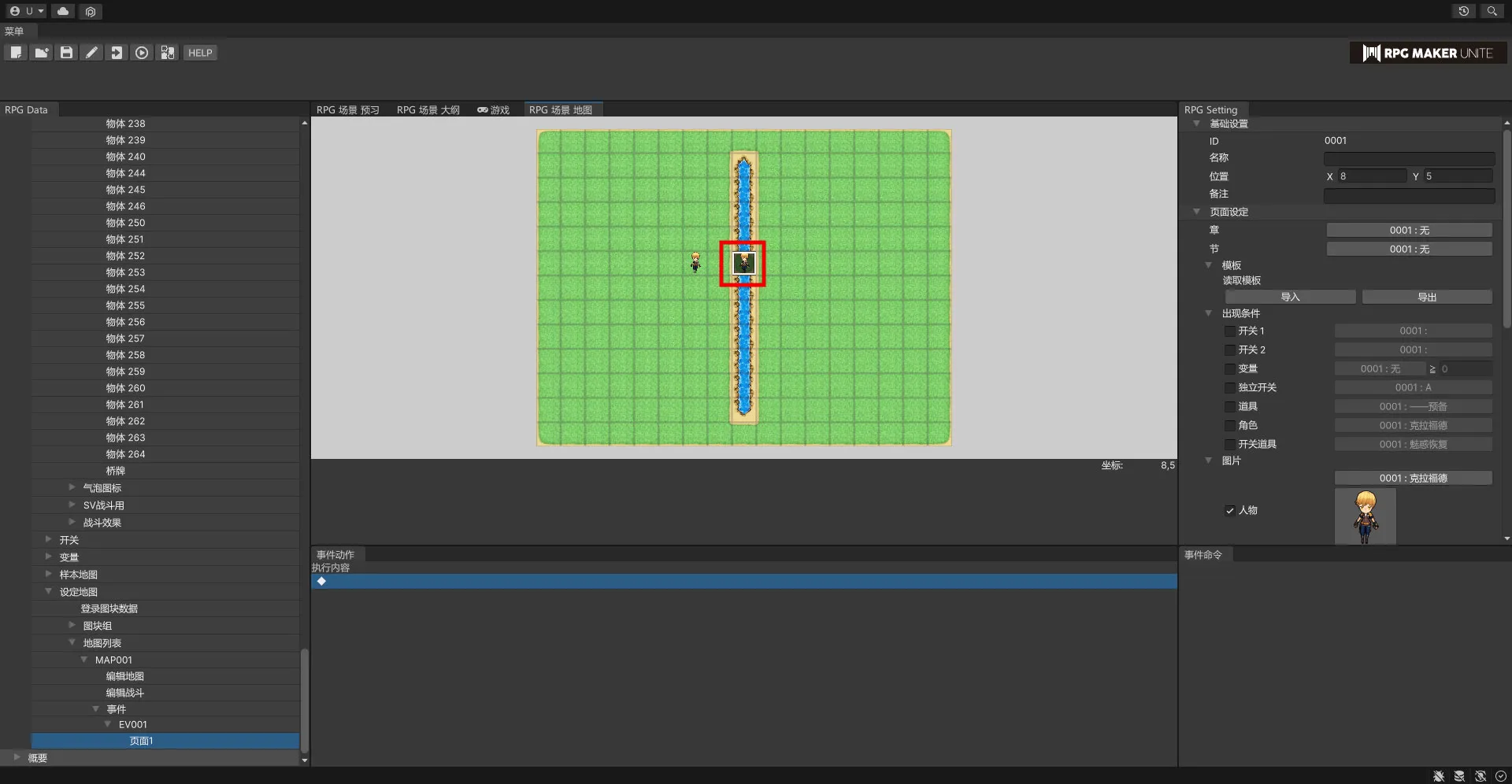
Task: Click the HELP button
Action: tap(200, 53)
